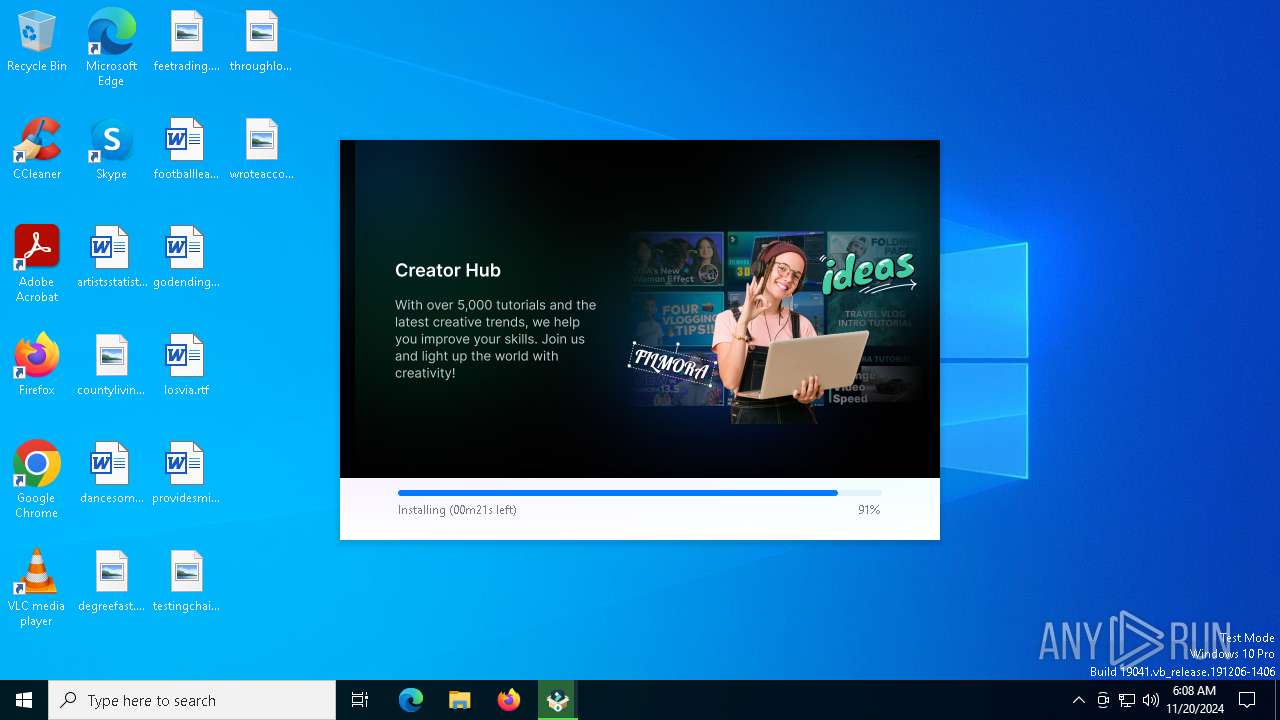Launch Microsoft Edge from the desktop shortcut
The width and height of the screenshot is (1280, 720).
(111, 48)
